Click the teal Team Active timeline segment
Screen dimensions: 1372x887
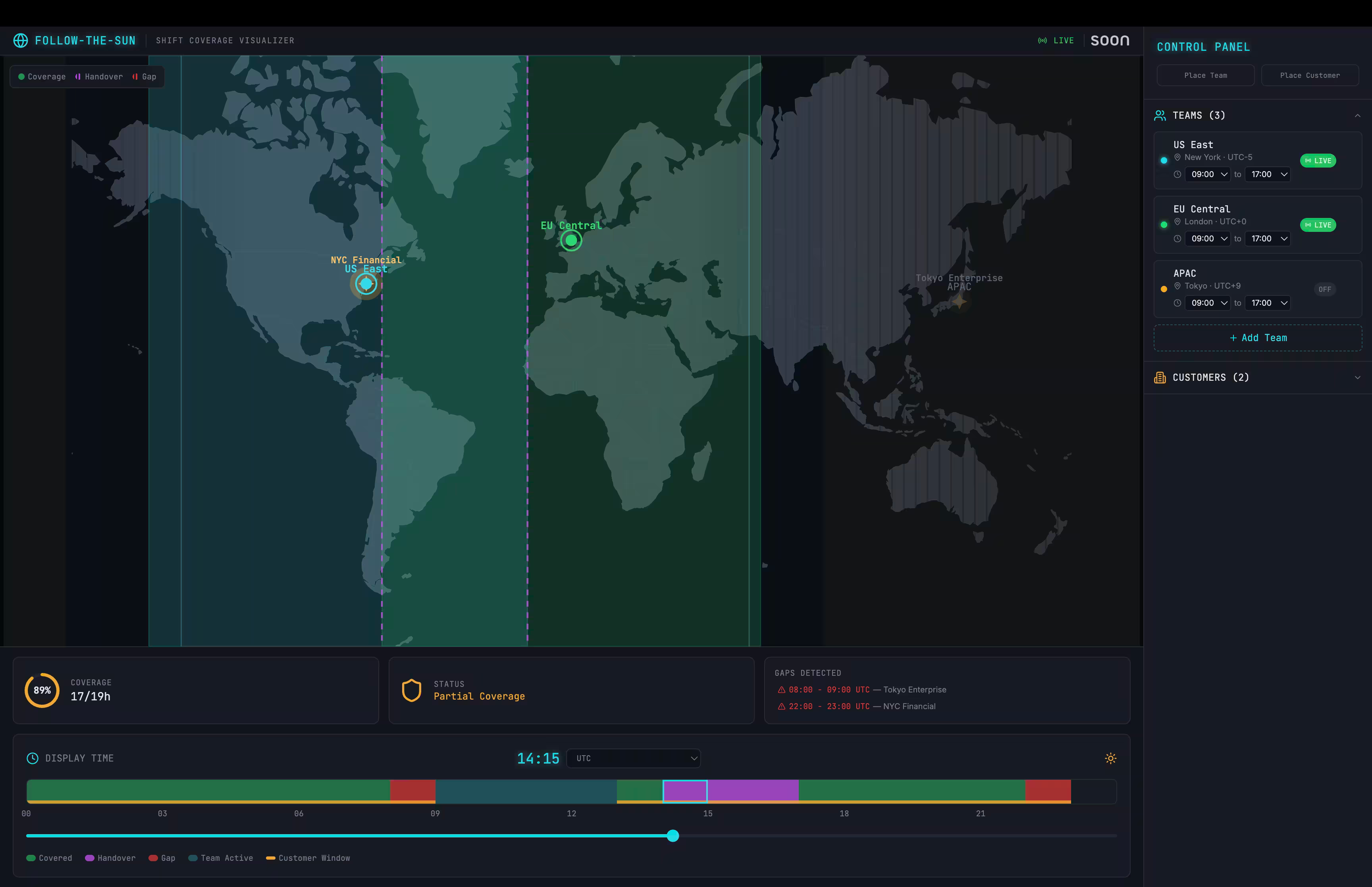point(526,791)
